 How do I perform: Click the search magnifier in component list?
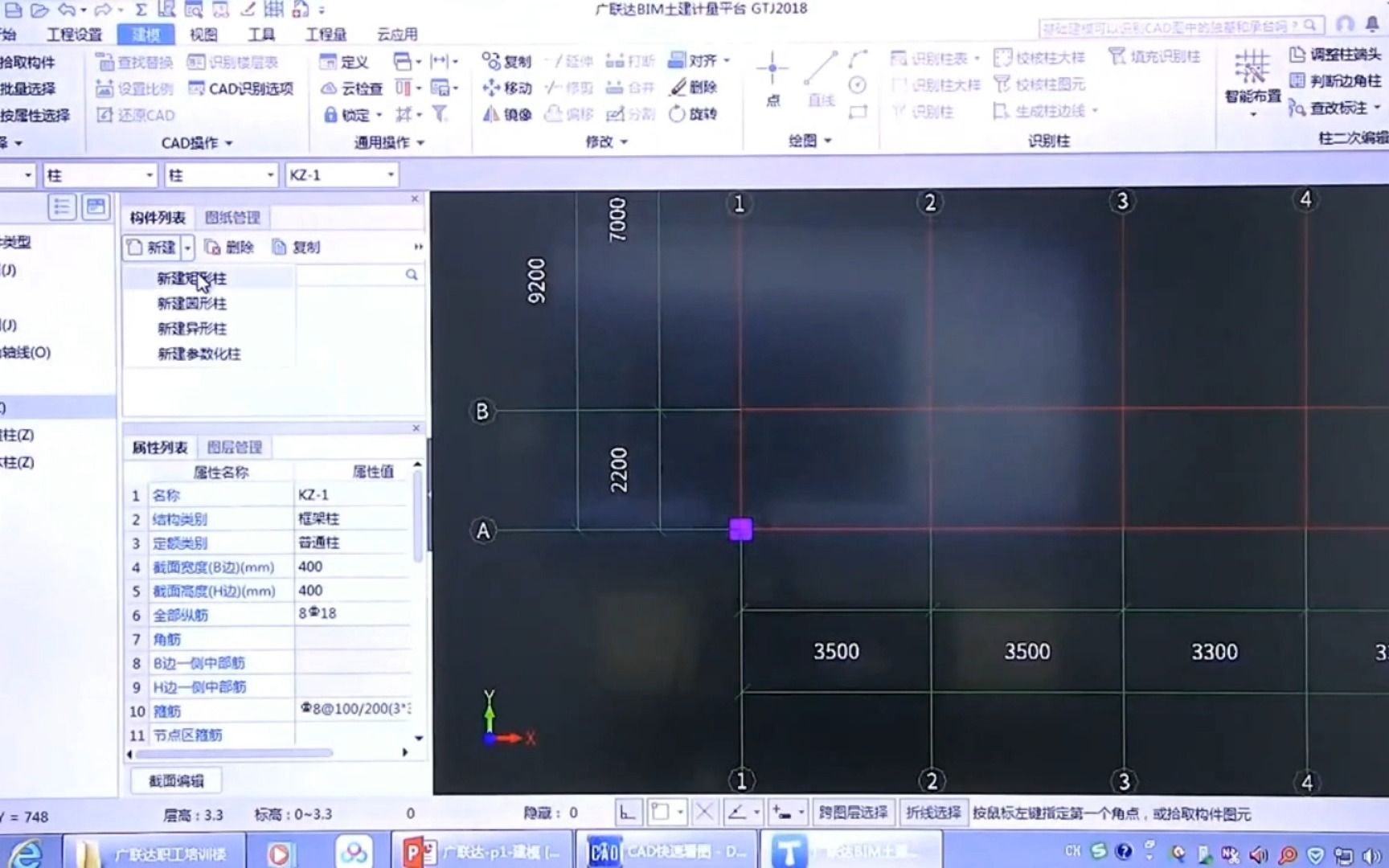pos(412,275)
